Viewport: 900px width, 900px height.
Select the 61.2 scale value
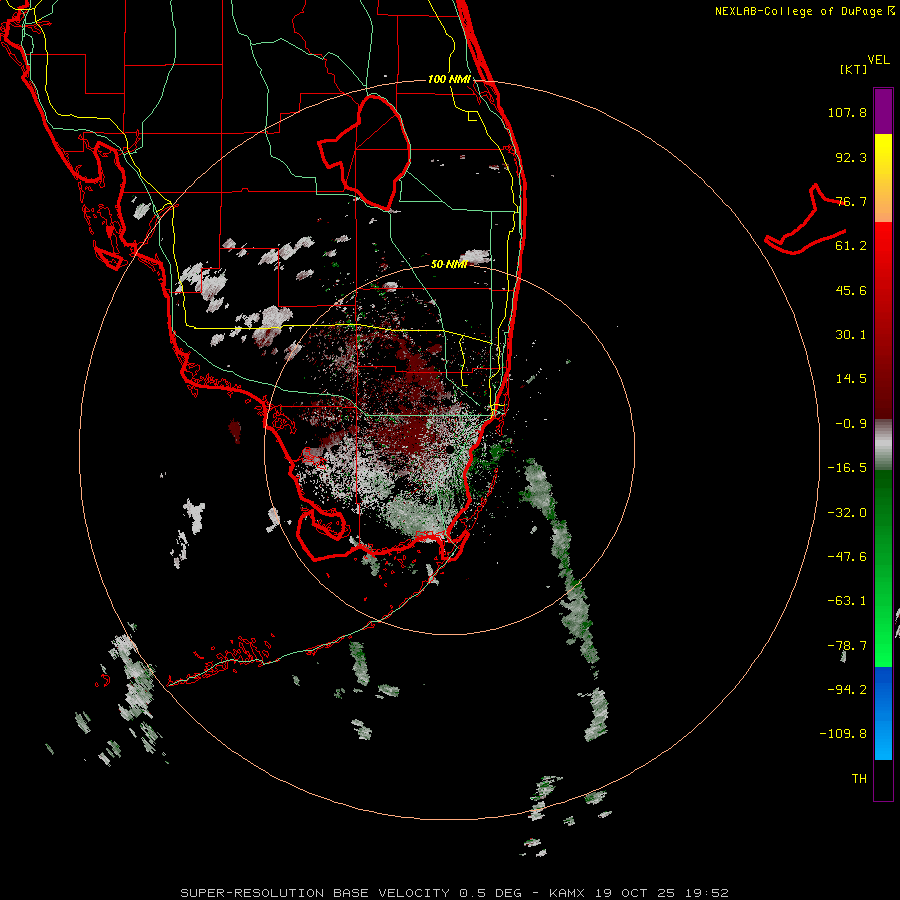tap(851, 246)
